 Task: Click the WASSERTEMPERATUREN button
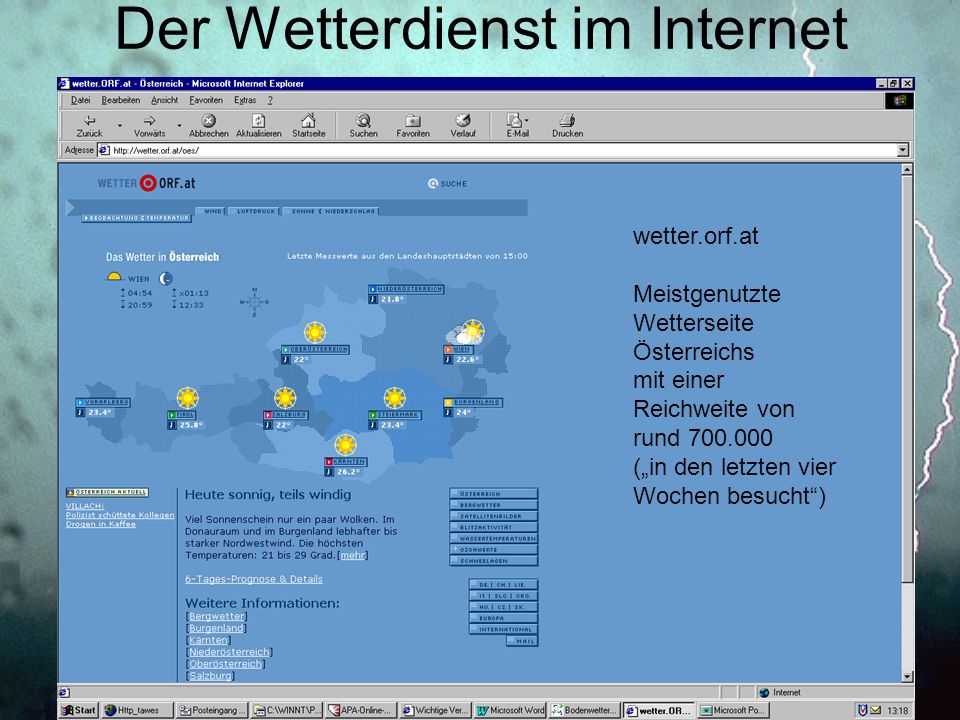[493, 538]
